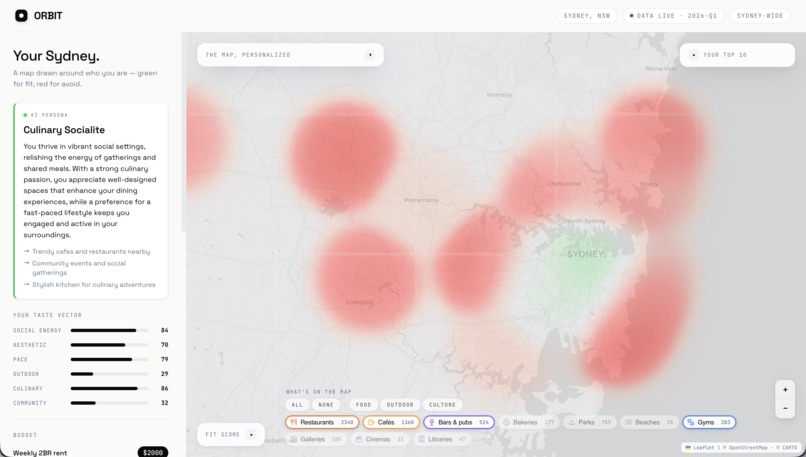Click 'Stylish kitchen for culinary adventures' item
This screenshot has height=457, width=806.
[94, 285]
